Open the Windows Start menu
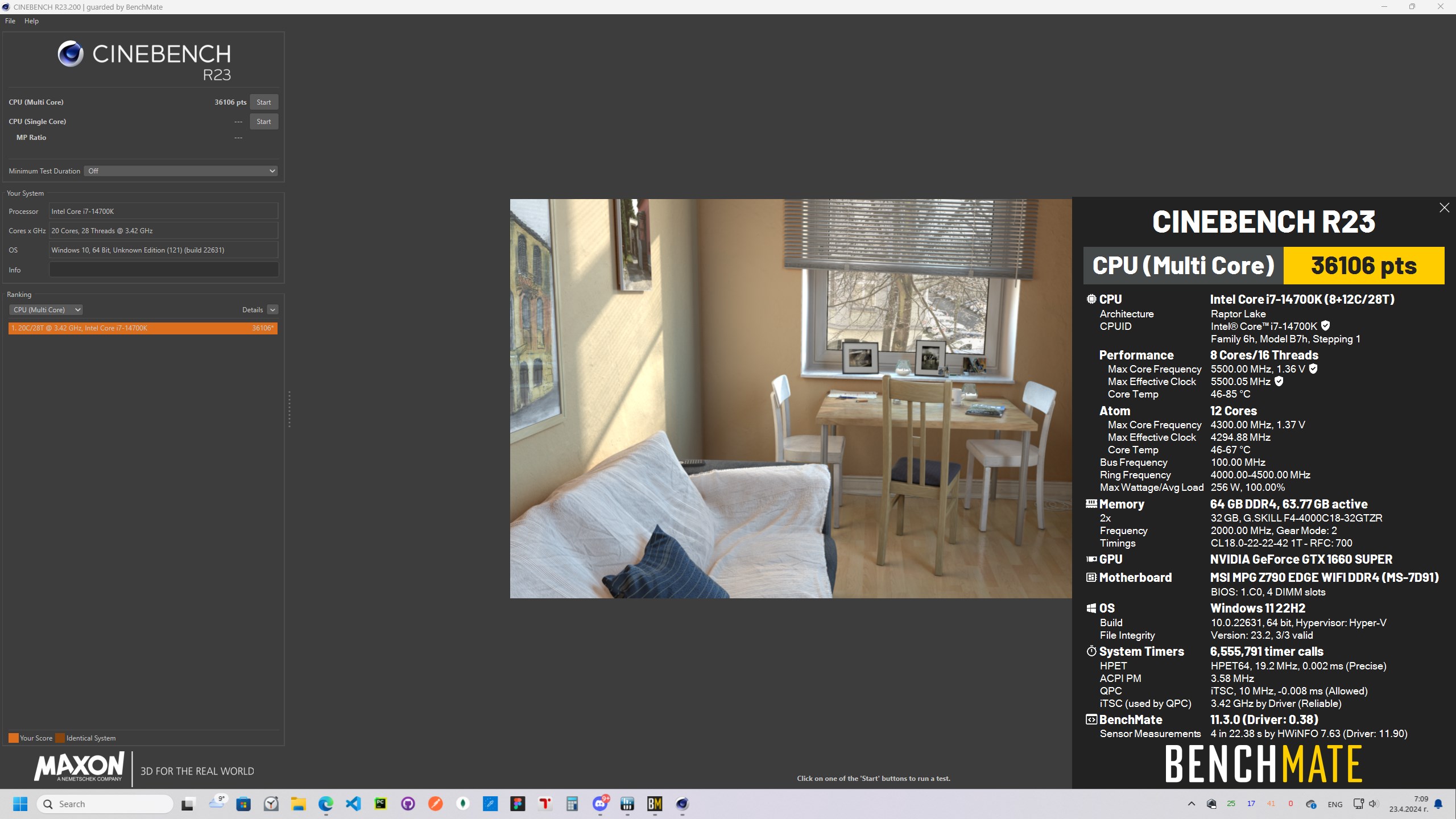 point(20,804)
